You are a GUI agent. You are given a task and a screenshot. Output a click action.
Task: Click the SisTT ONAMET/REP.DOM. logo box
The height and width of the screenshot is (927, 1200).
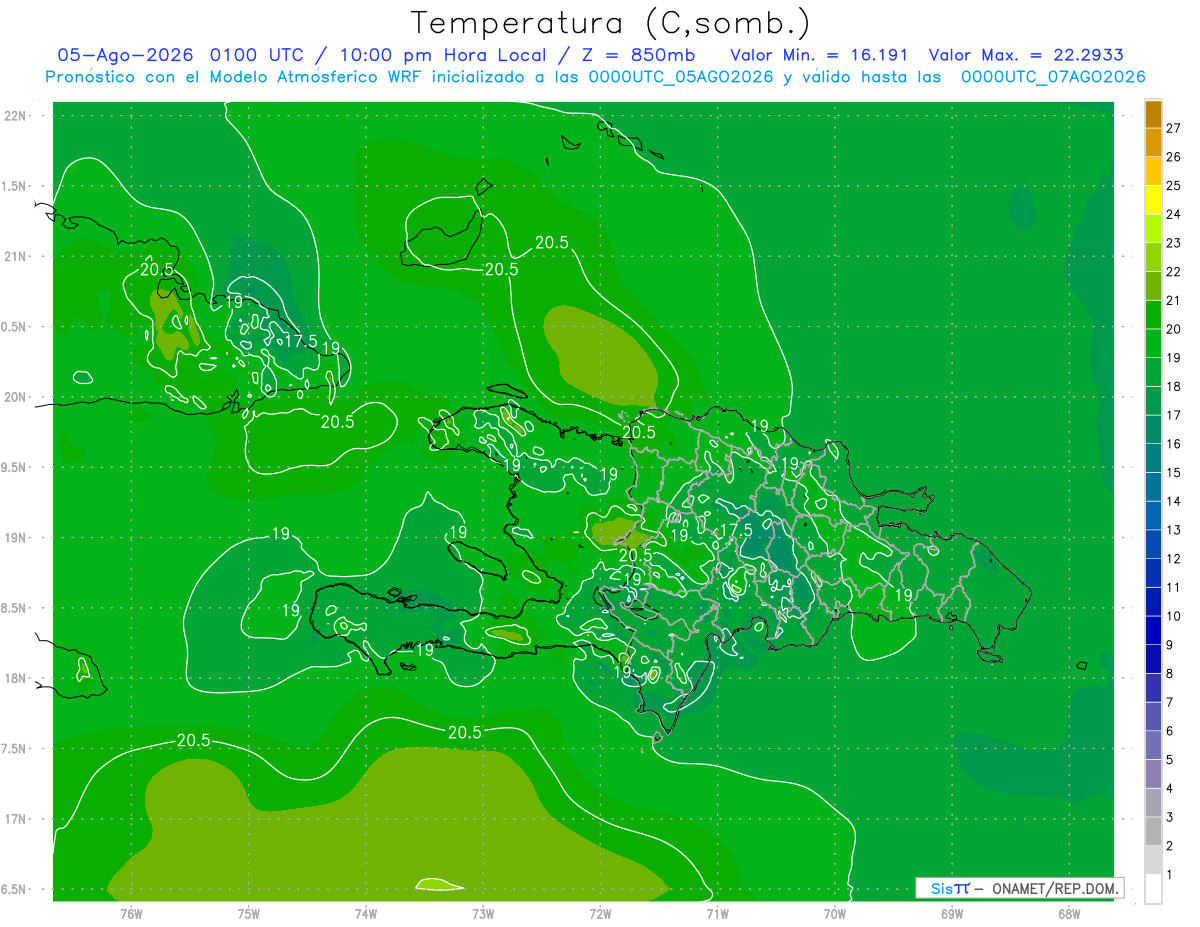(1019, 888)
